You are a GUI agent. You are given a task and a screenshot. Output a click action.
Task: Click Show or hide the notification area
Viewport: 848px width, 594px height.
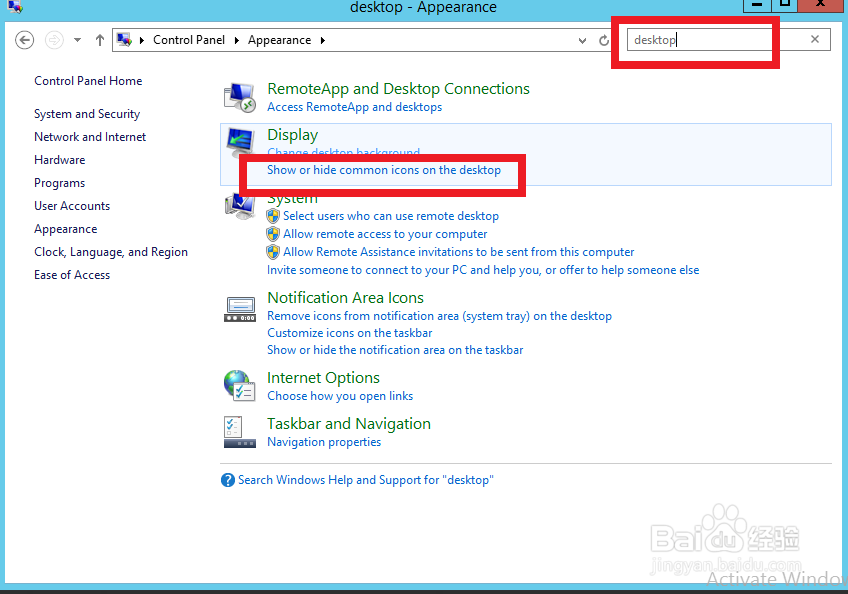tap(395, 350)
